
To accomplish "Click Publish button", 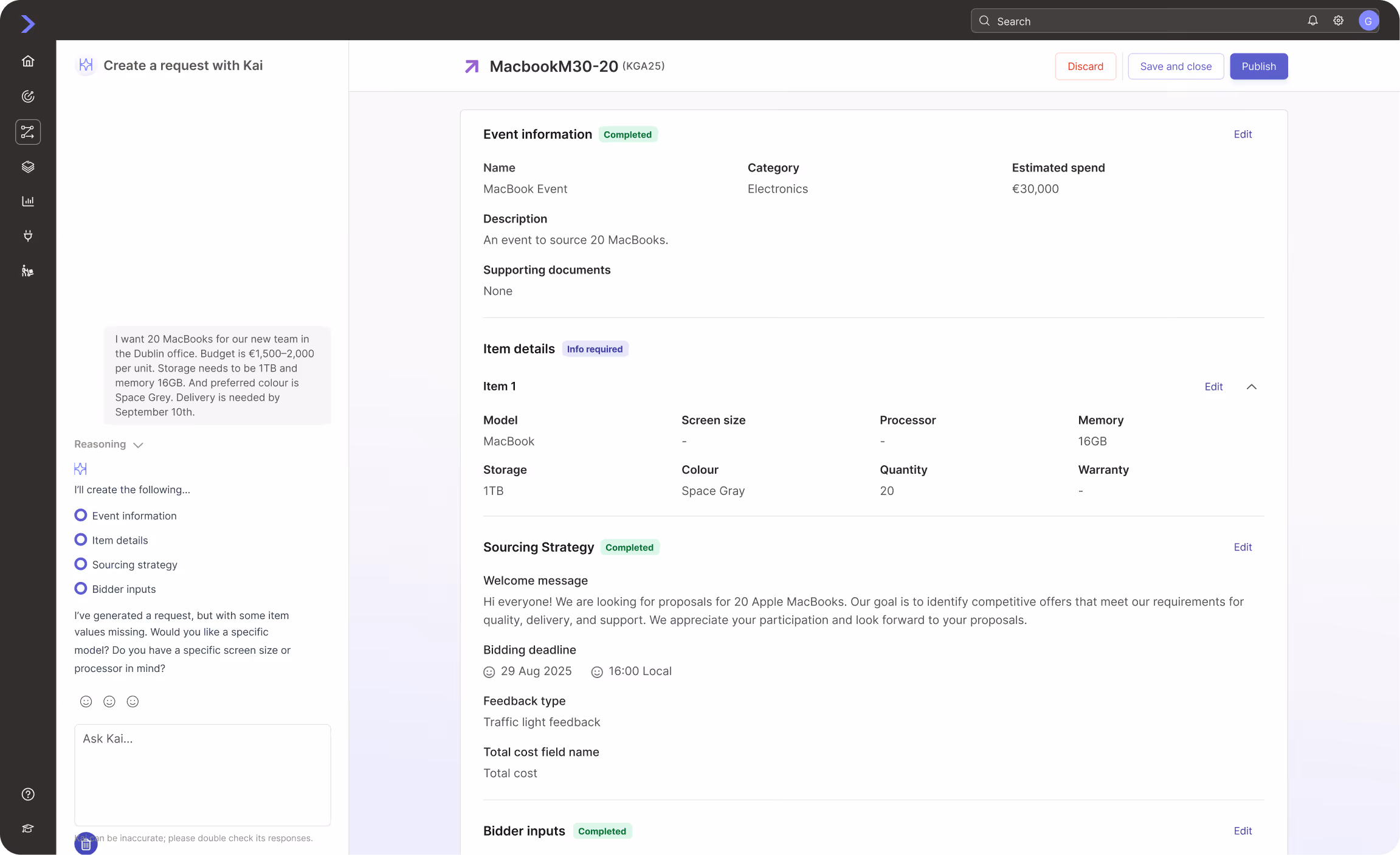I will coord(1258,66).
